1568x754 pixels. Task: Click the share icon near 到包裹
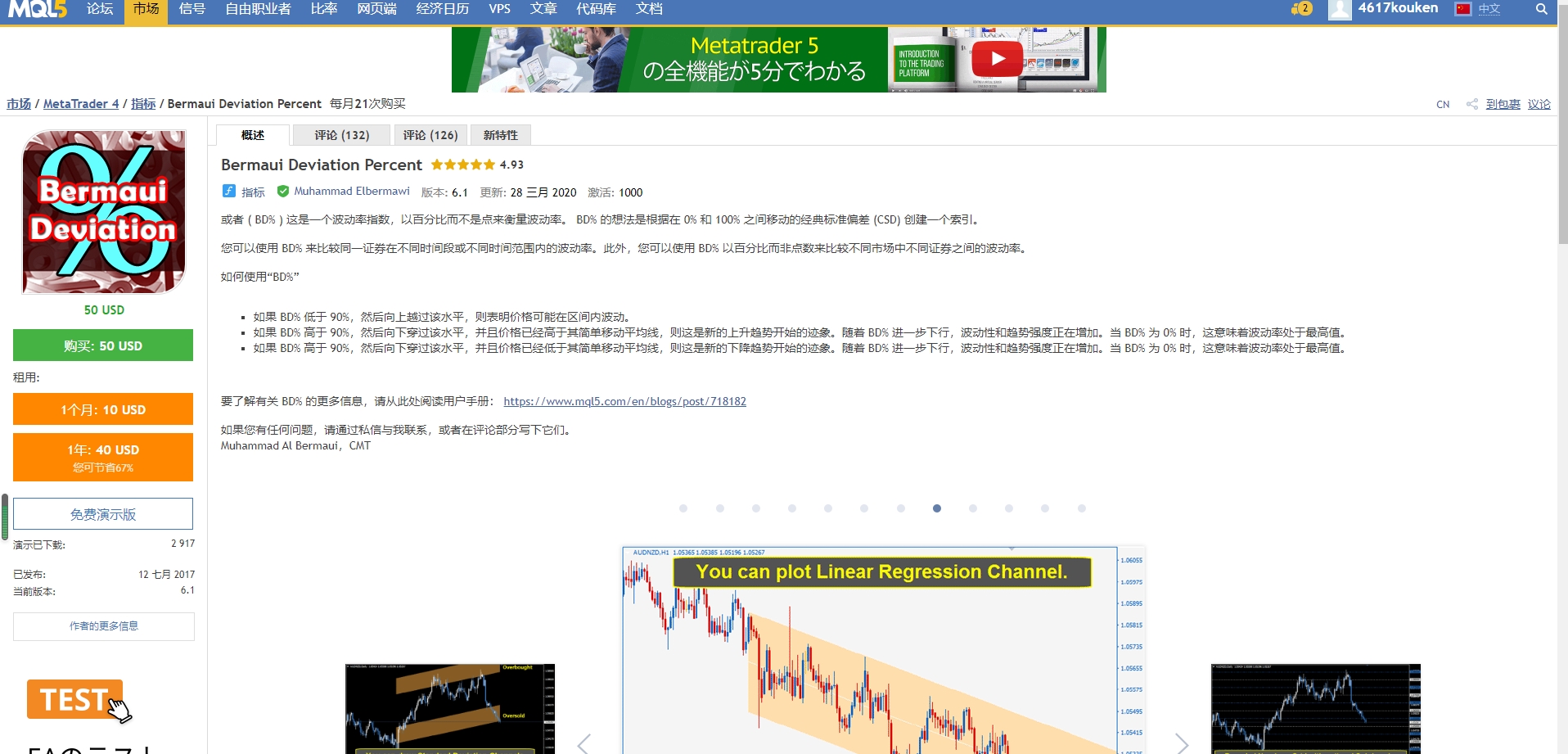point(1472,104)
